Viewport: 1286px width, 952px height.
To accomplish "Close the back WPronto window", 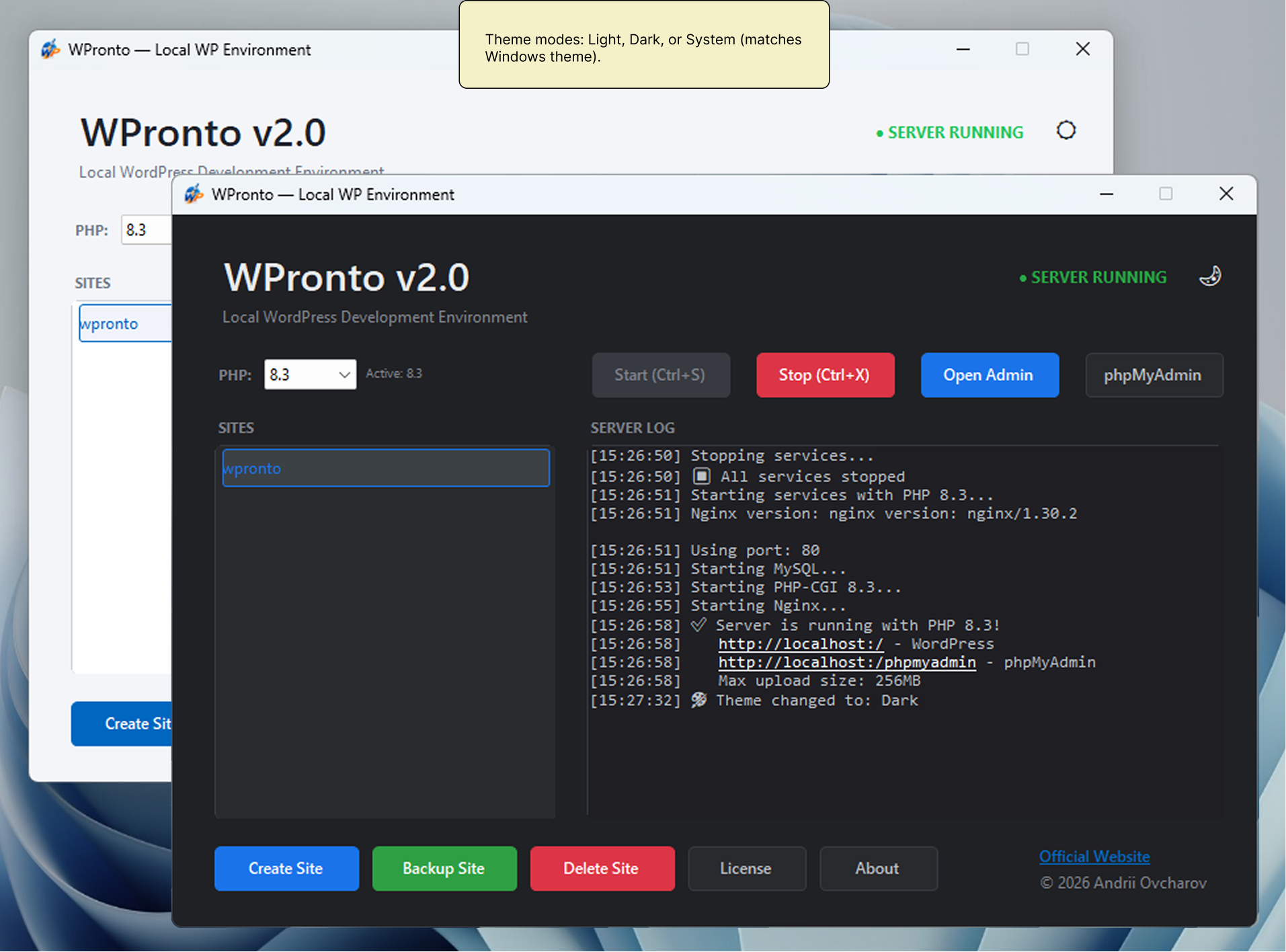I will click(1082, 49).
